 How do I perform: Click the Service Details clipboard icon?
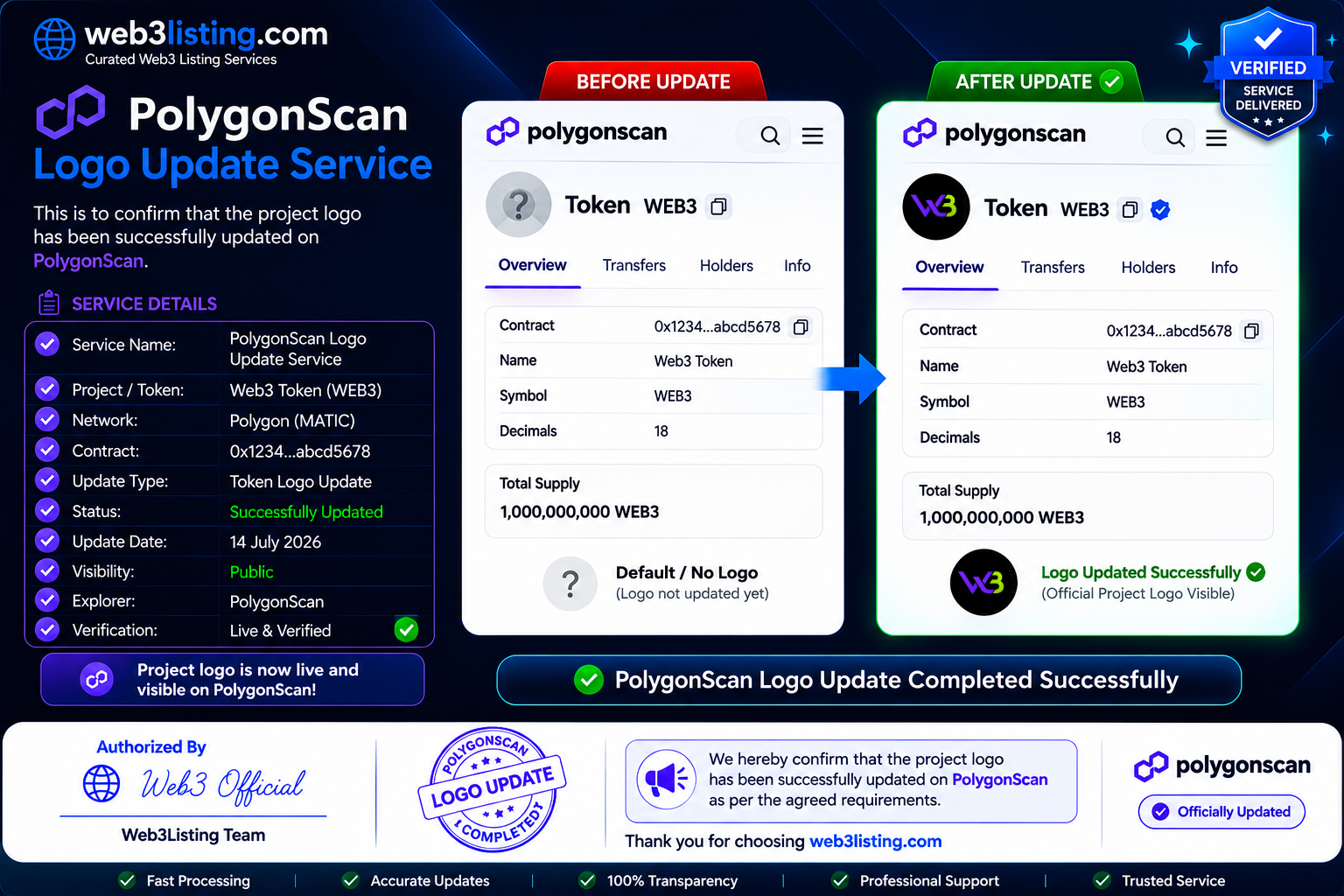pyautogui.click(x=49, y=303)
